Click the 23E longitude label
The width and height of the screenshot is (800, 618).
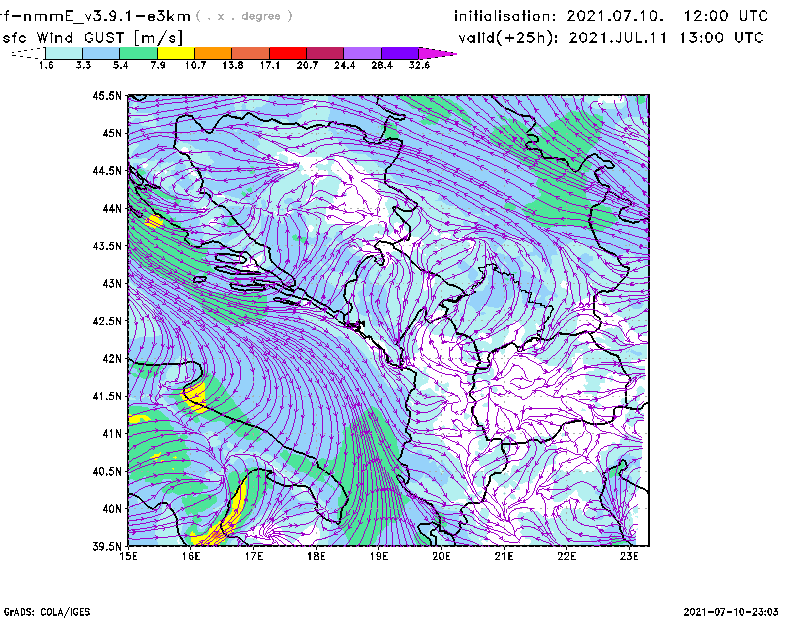tap(629, 556)
